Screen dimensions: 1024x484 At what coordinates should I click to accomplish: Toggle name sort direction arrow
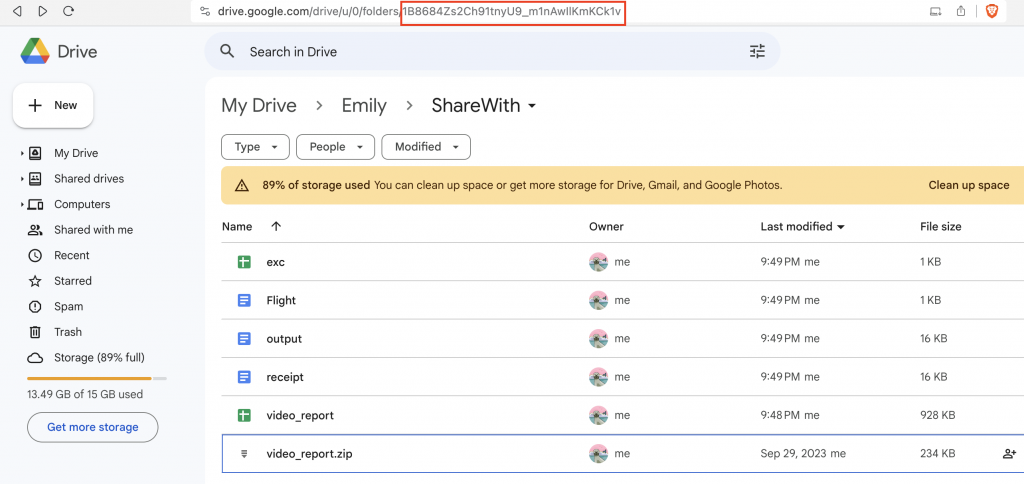tap(276, 227)
